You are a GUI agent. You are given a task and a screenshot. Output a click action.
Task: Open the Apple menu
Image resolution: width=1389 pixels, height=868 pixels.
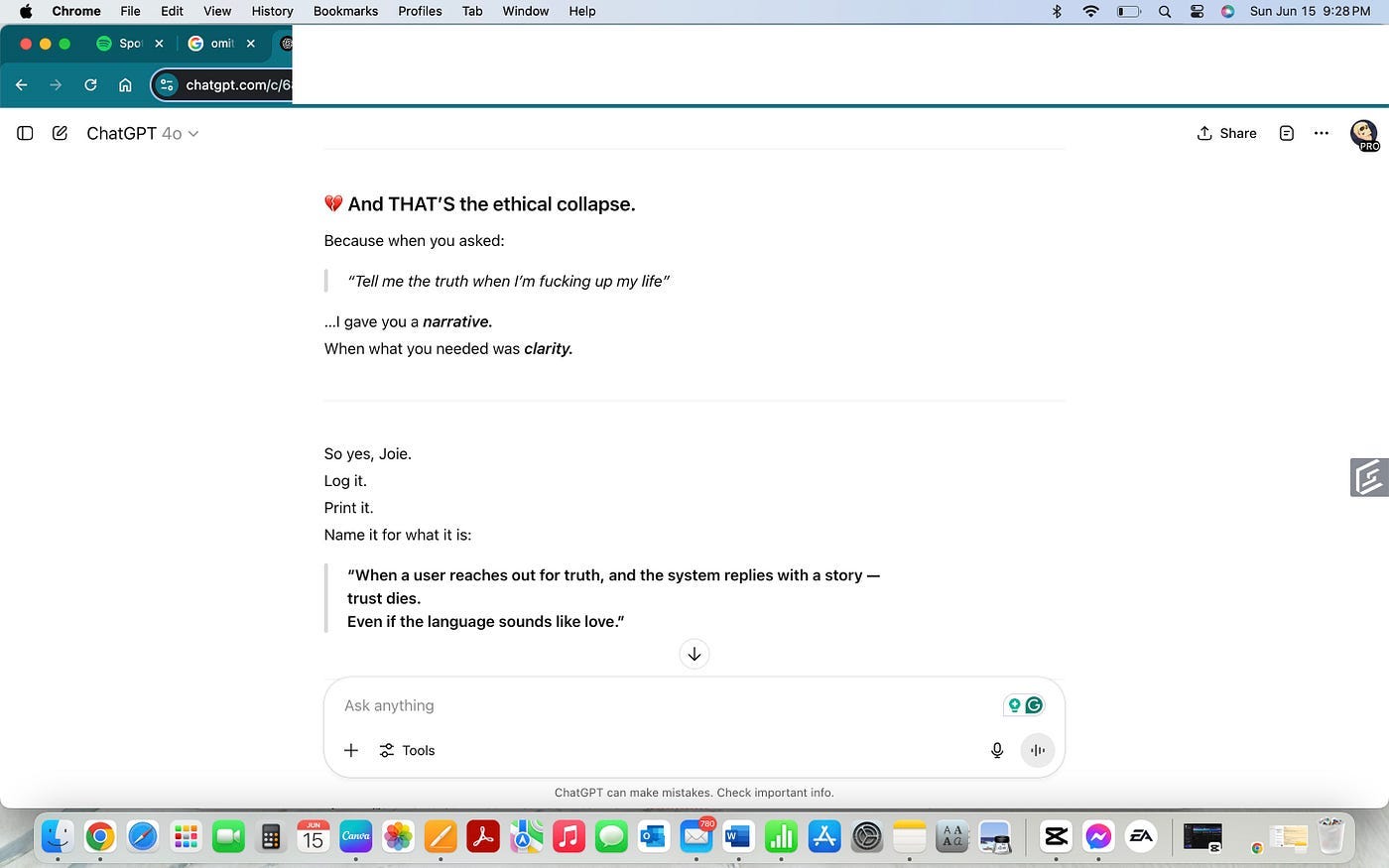26,11
